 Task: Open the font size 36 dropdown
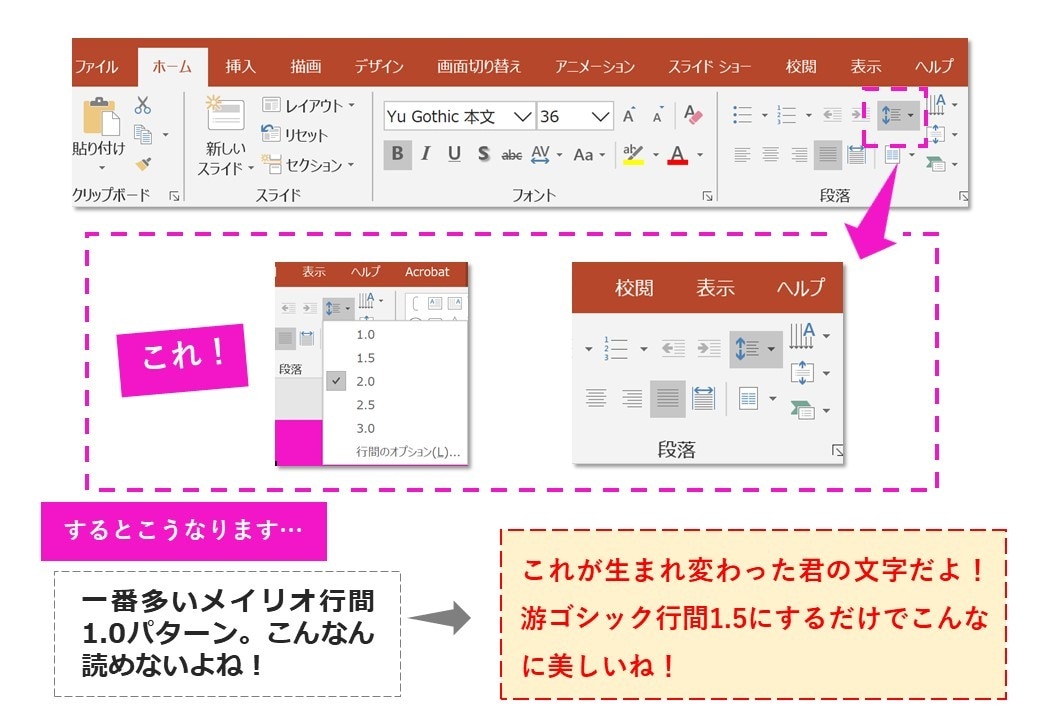[600, 117]
